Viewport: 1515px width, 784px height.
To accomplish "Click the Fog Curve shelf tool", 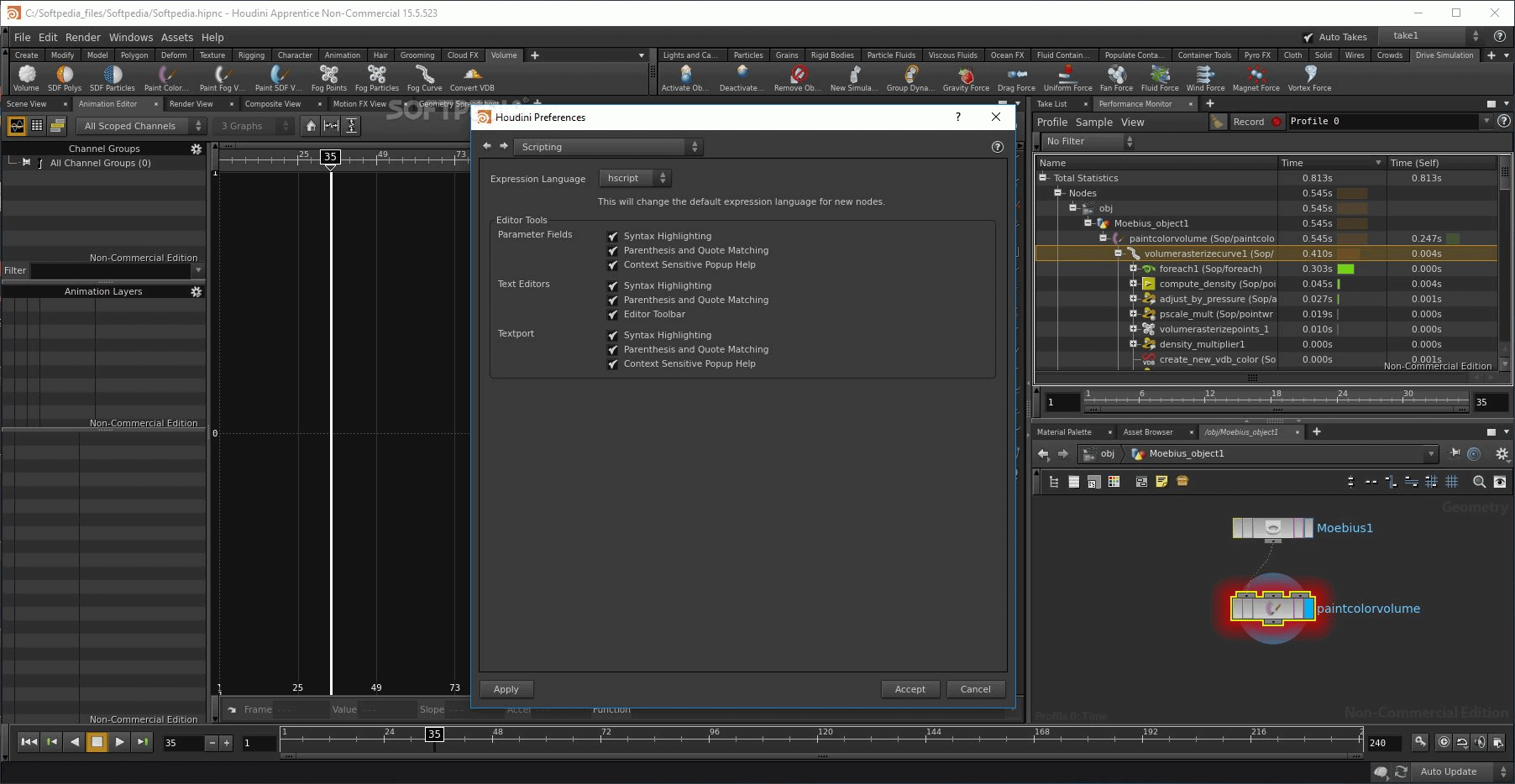I will 424,78.
